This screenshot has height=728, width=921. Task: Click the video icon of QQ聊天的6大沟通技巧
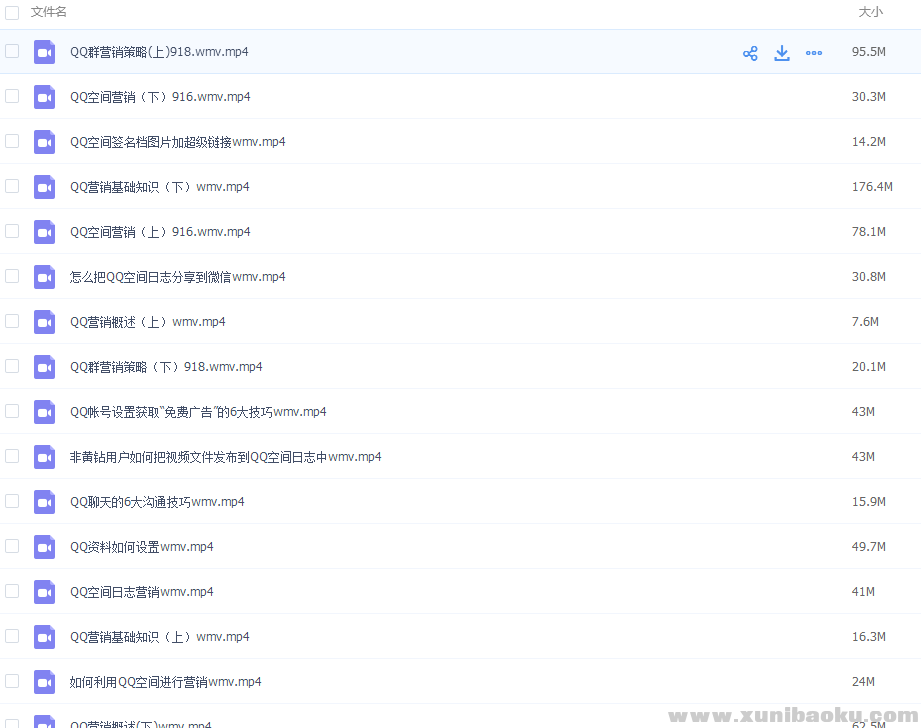click(44, 502)
